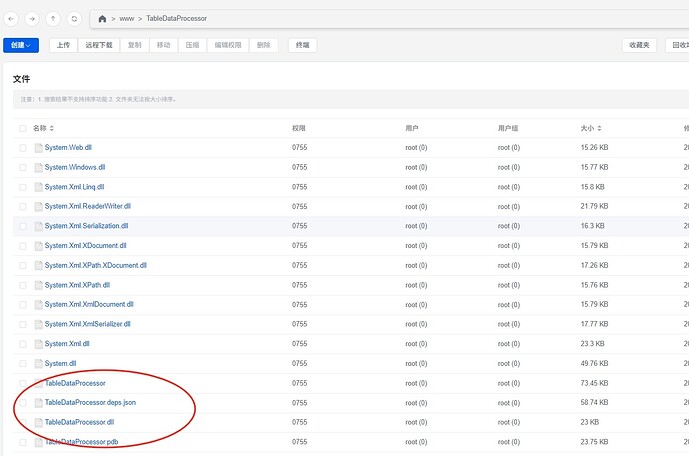Click the file icon beside System.dll
Screen dimensions: 689x456
pyautogui.click(x=39, y=364)
